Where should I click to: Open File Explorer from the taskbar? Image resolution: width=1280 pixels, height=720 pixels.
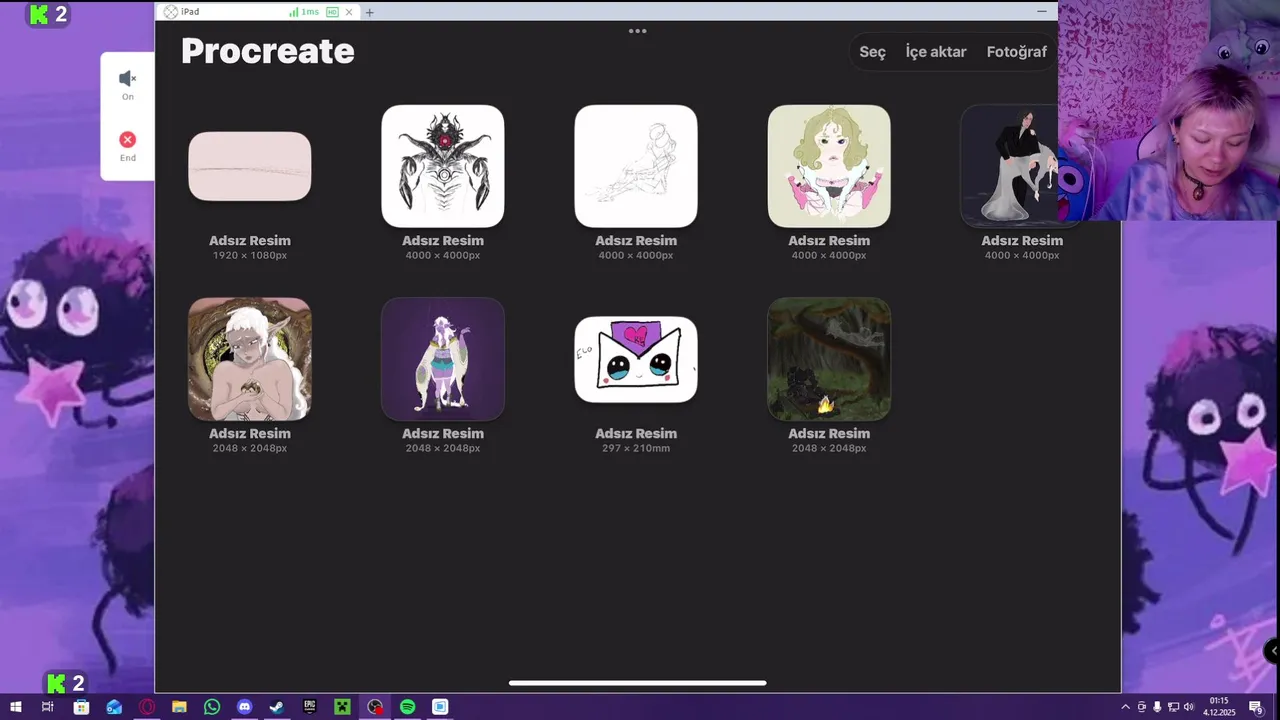tap(179, 707)
